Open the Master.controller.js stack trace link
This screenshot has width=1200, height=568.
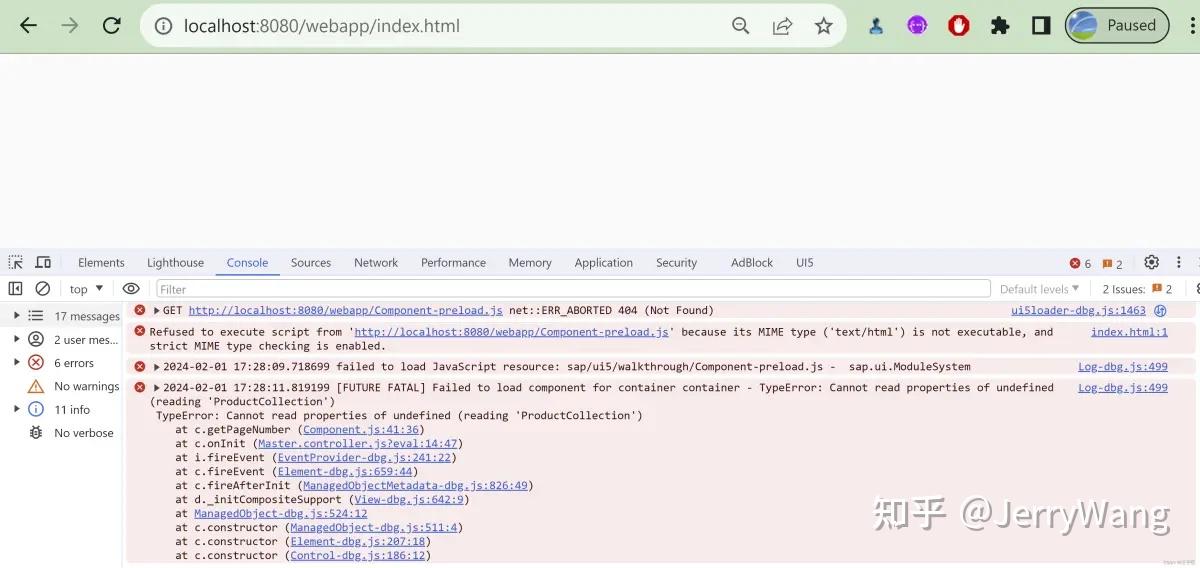[358, 443]
